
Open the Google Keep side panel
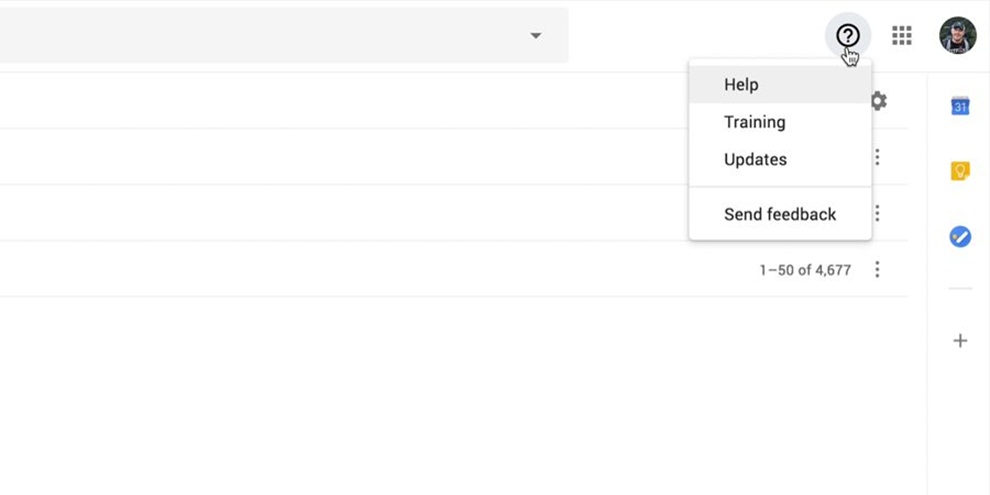coord(960,171)
